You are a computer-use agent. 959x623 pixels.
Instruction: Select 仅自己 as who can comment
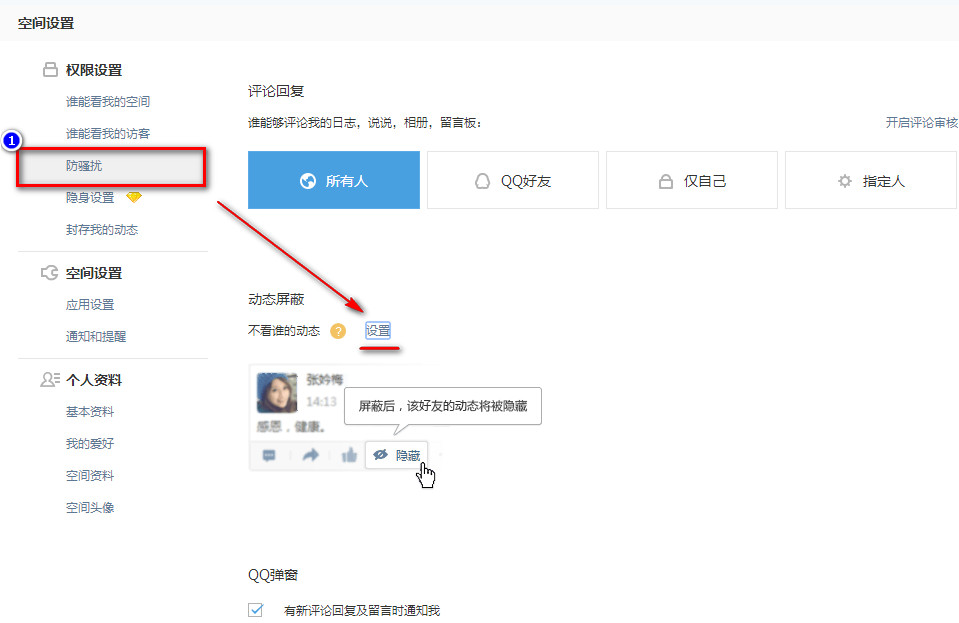(692, 180)
